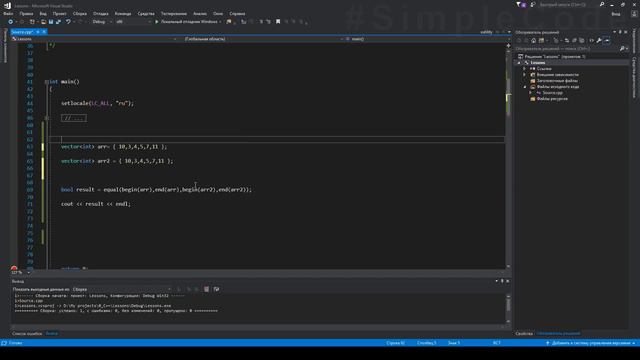640x360 pixels.
Task: Expand the Ссылки references node
Action: (x=525, y=69)
